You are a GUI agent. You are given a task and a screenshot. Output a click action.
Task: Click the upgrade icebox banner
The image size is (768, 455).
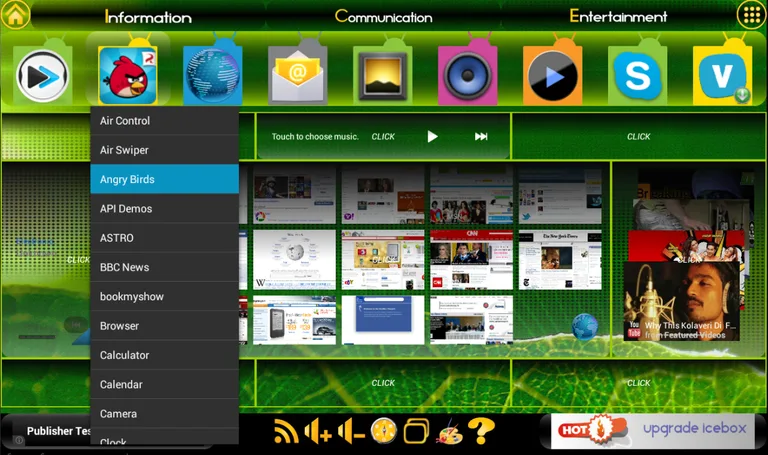tap(652, 431)
